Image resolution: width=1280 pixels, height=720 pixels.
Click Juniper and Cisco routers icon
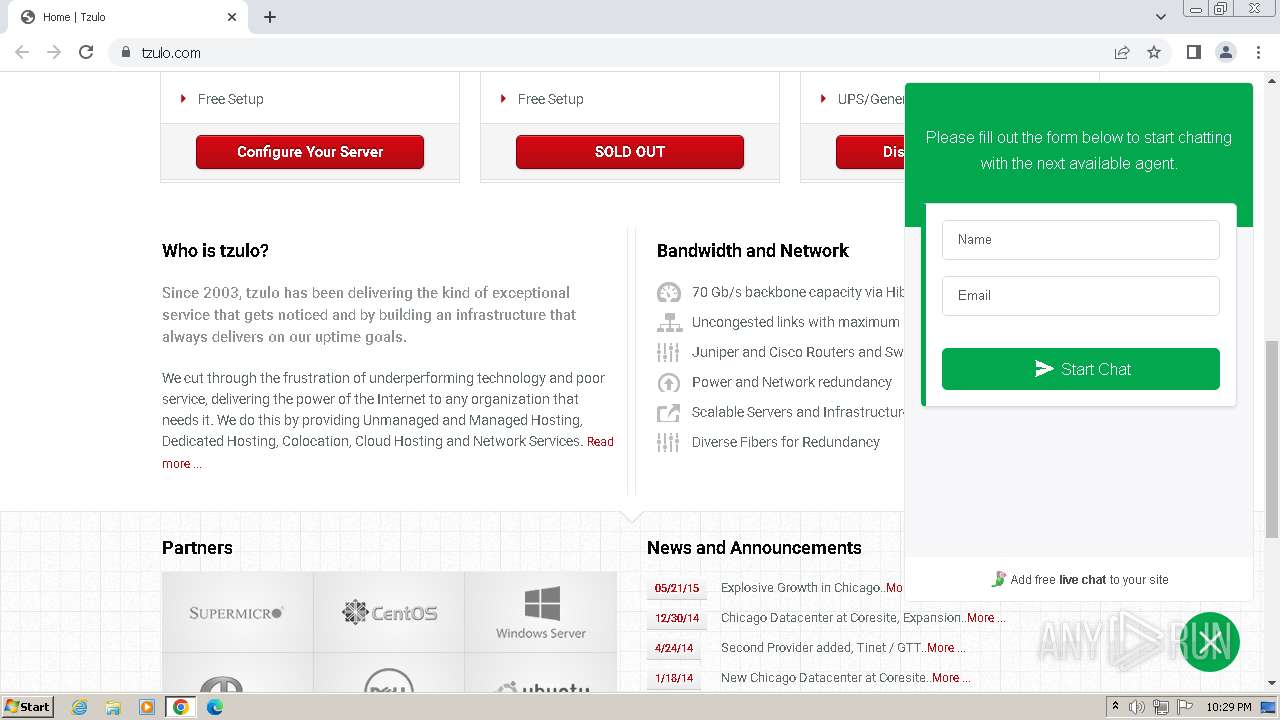tap(668, 352)
